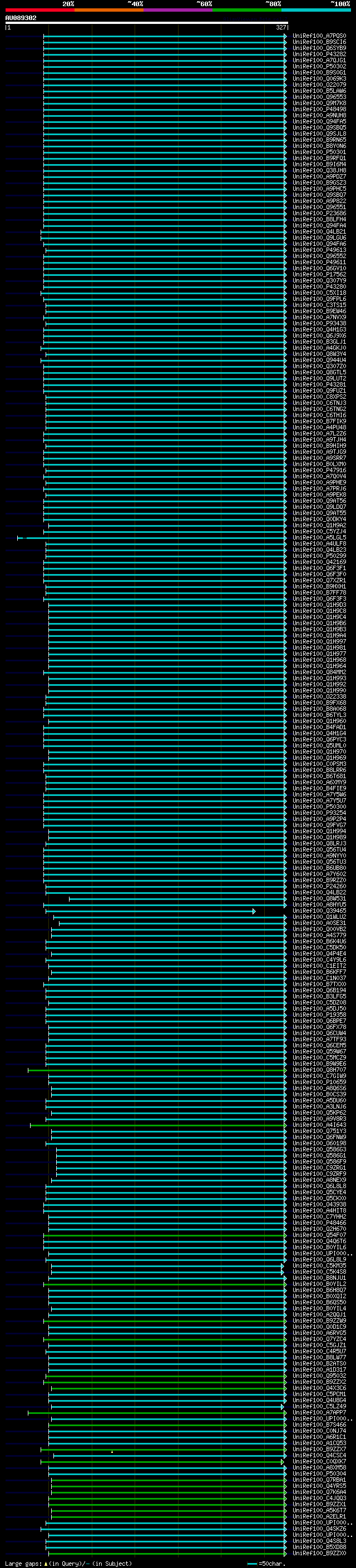
Task: Click the green alignment bar for UniRef100_A4I643
Action: (158, 1125)
